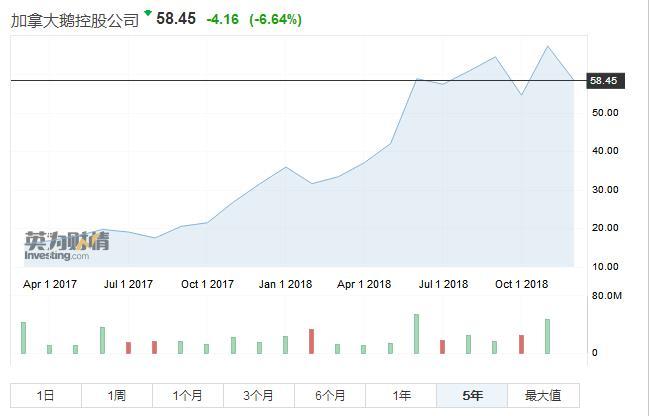Show the 3个月 chart period
649x416 pixels.
[x=259, y=395]
